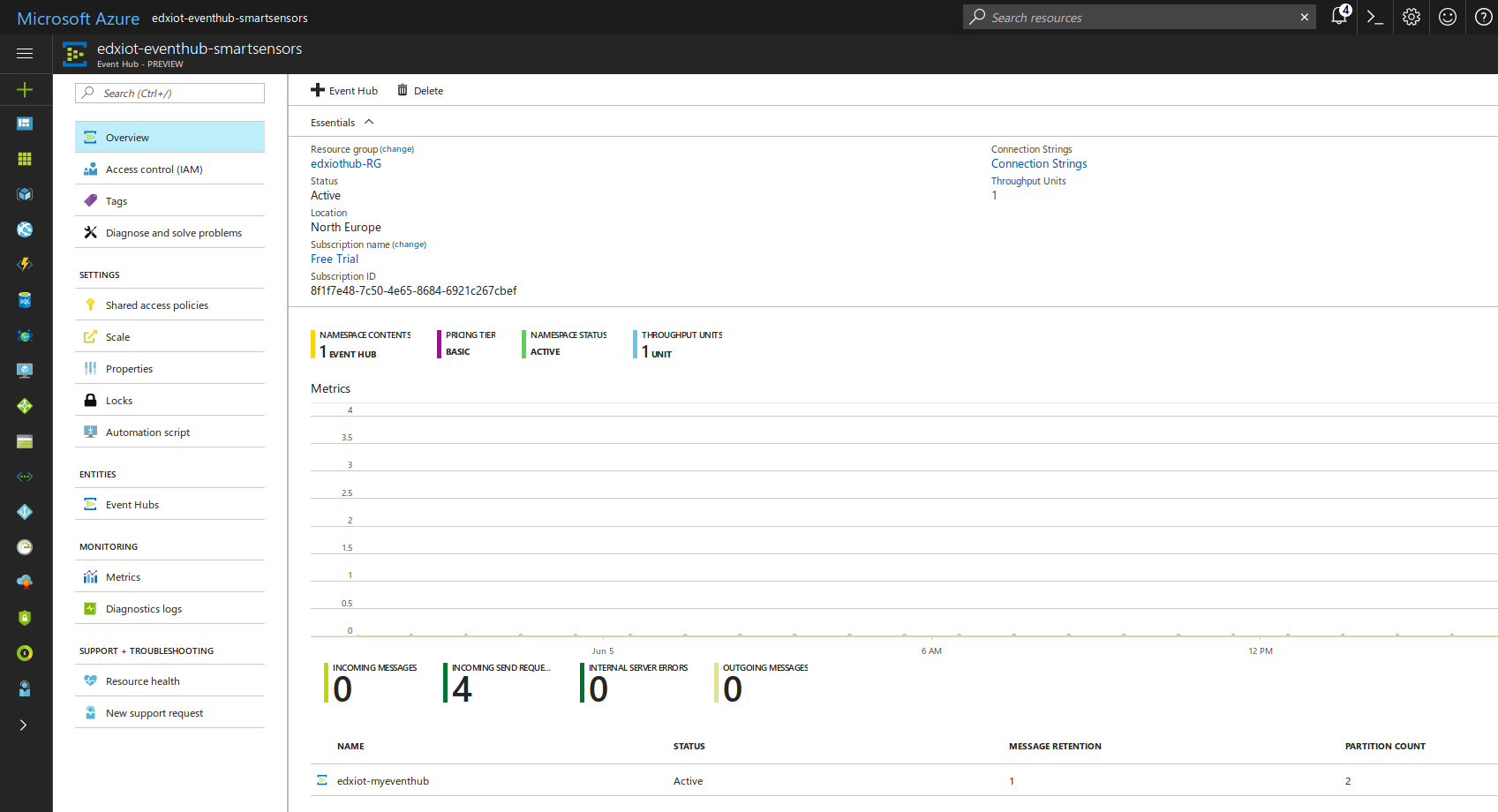Click the Incoming Send Requests metric tile
Image resolution: width=1498 pixels, height=812 pixels.
coord(497,683)
